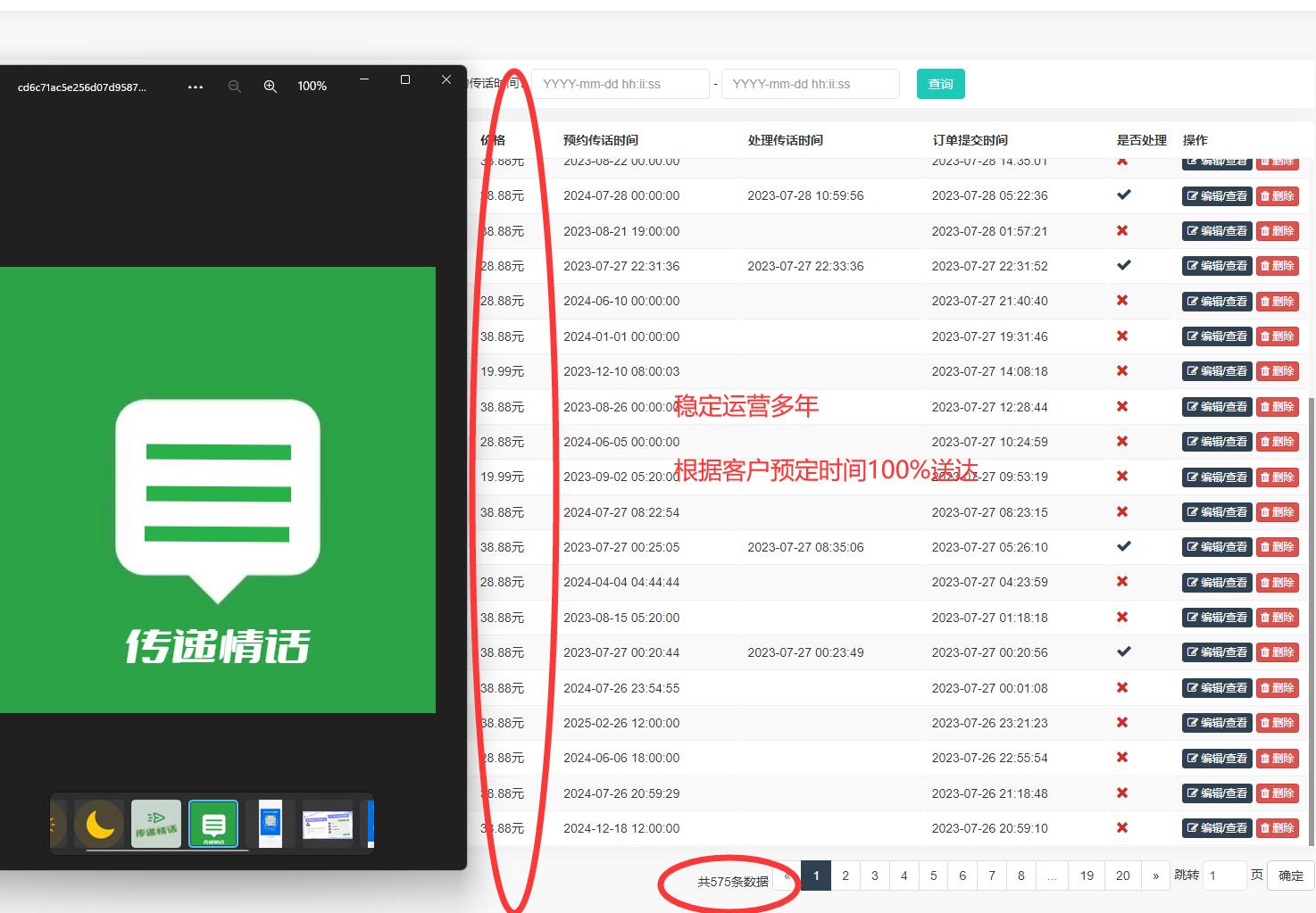Select the yellow moon thumbnail
Screen dimensions: 1316x913
click(x=99, y=824)
